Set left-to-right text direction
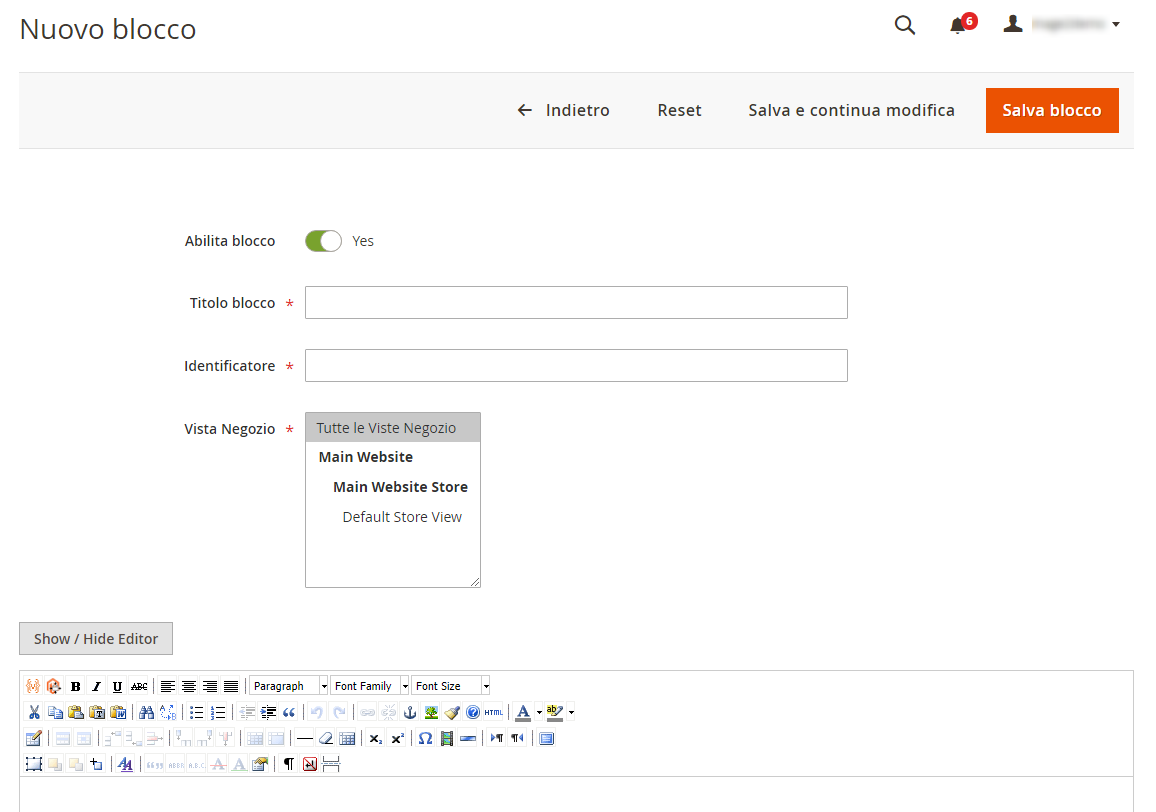The image size is (1156, 812). 497,738
